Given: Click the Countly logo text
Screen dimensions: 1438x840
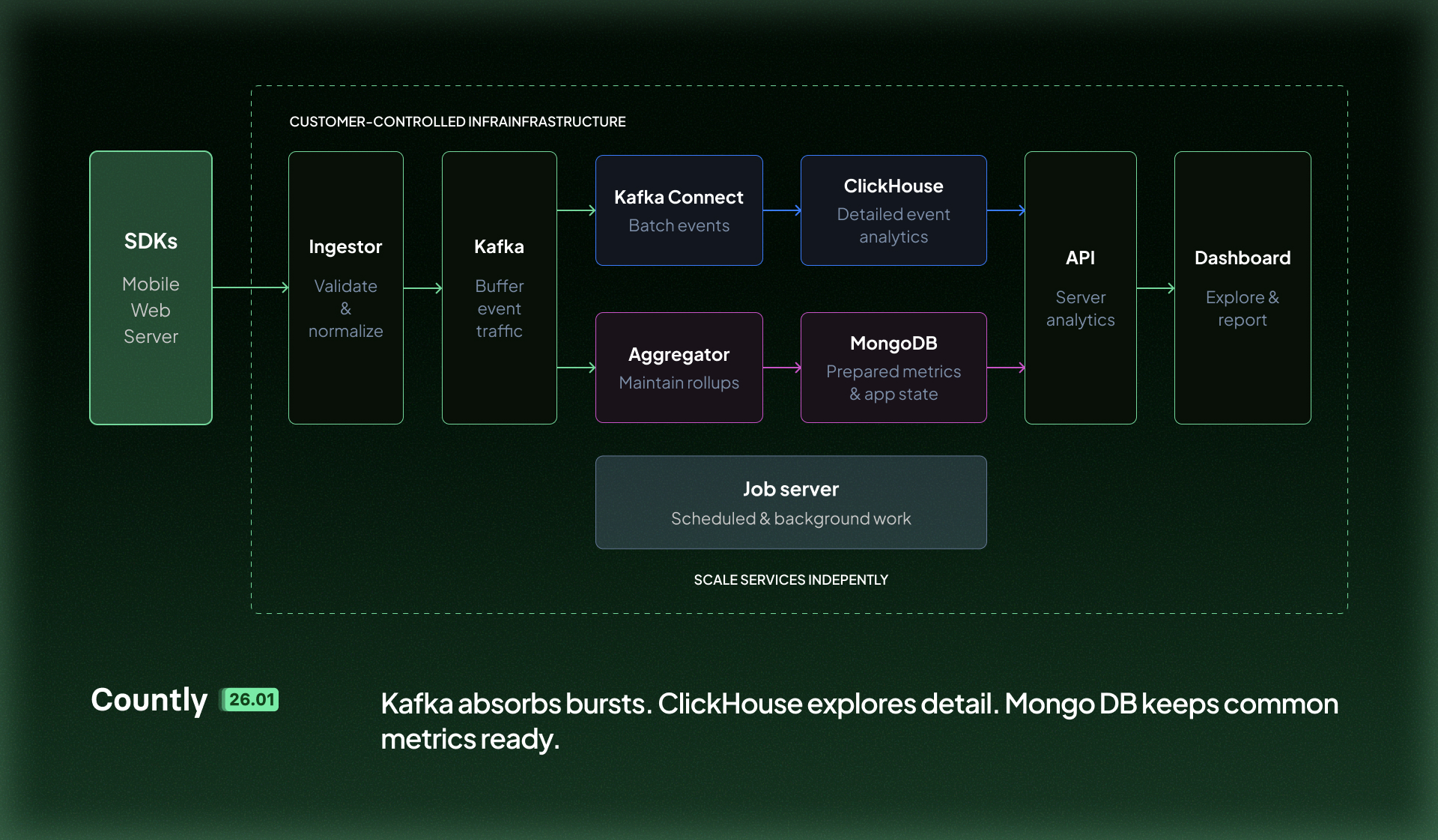Looking at the screenshot, I should (149, 701).
